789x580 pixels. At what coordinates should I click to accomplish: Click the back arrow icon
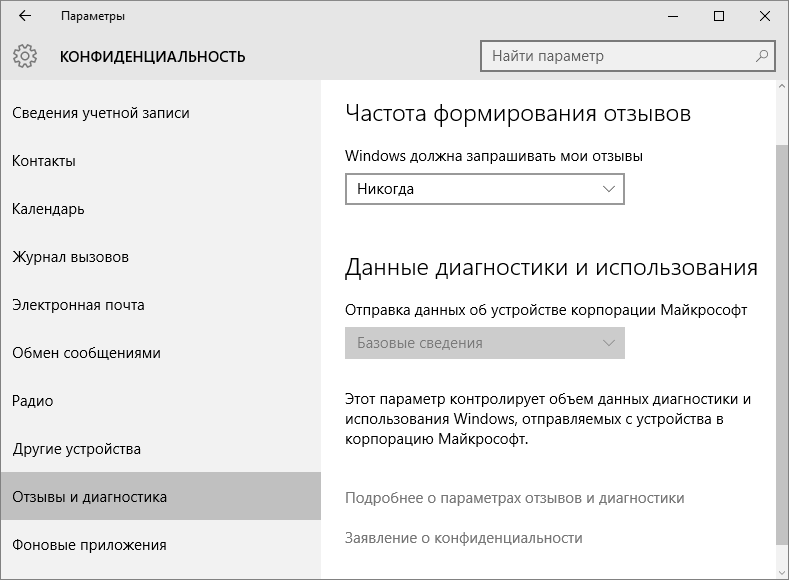coord(25,16)
